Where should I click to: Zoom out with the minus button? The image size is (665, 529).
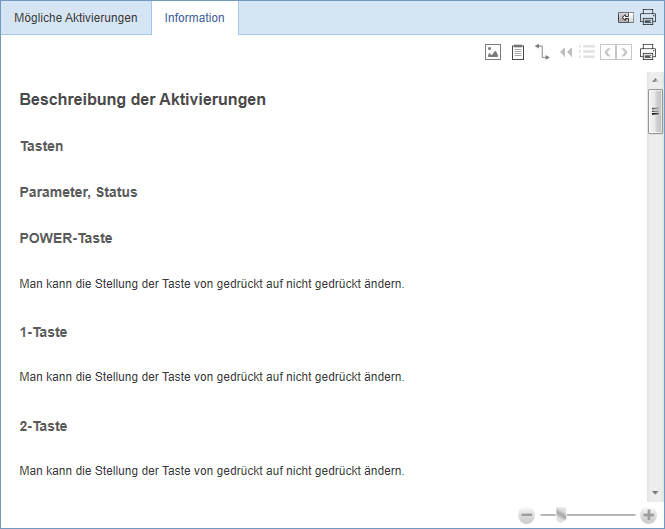tap(526, 515)
